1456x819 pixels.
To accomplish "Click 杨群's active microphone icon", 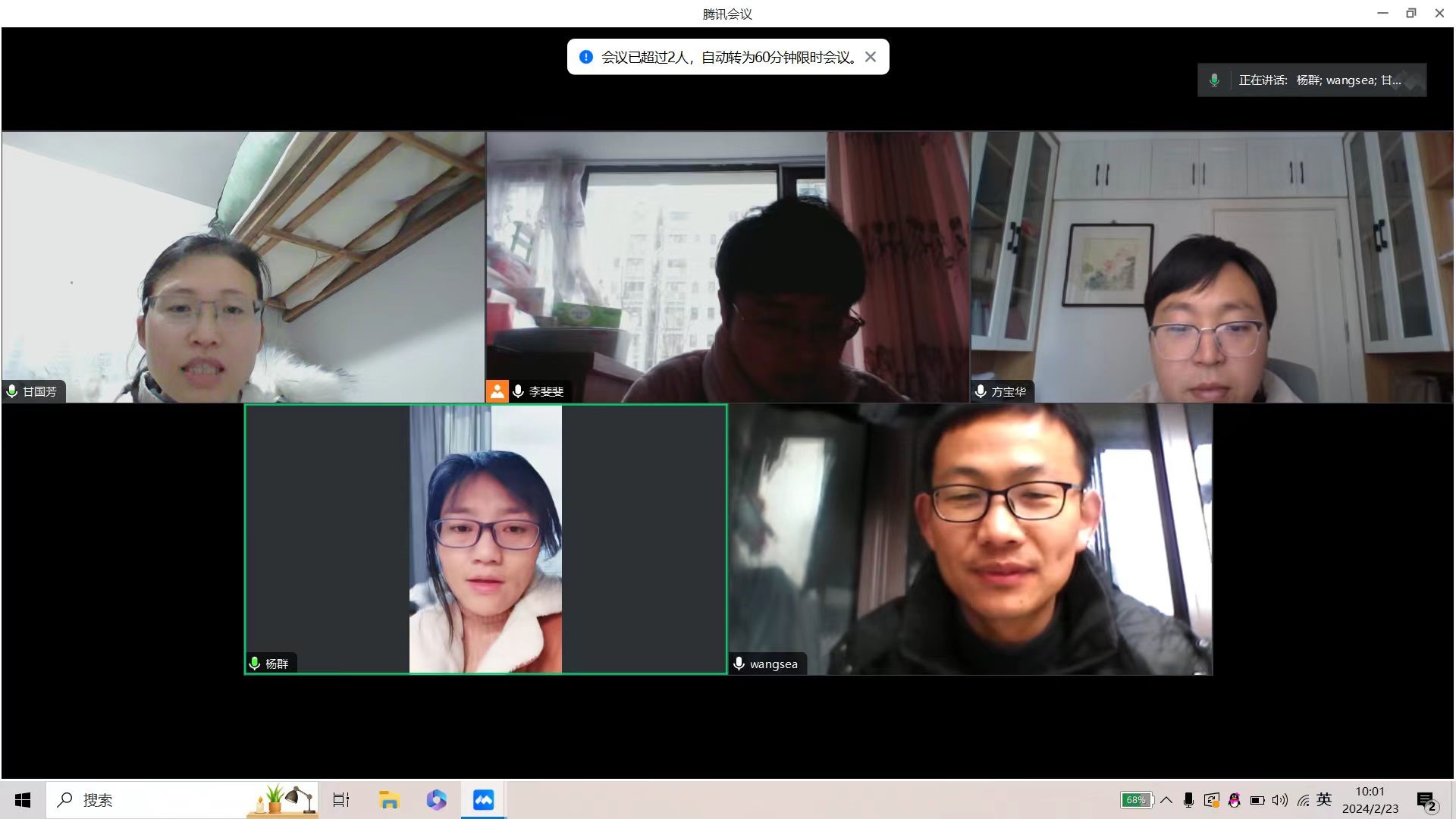I will coord(255,664).
